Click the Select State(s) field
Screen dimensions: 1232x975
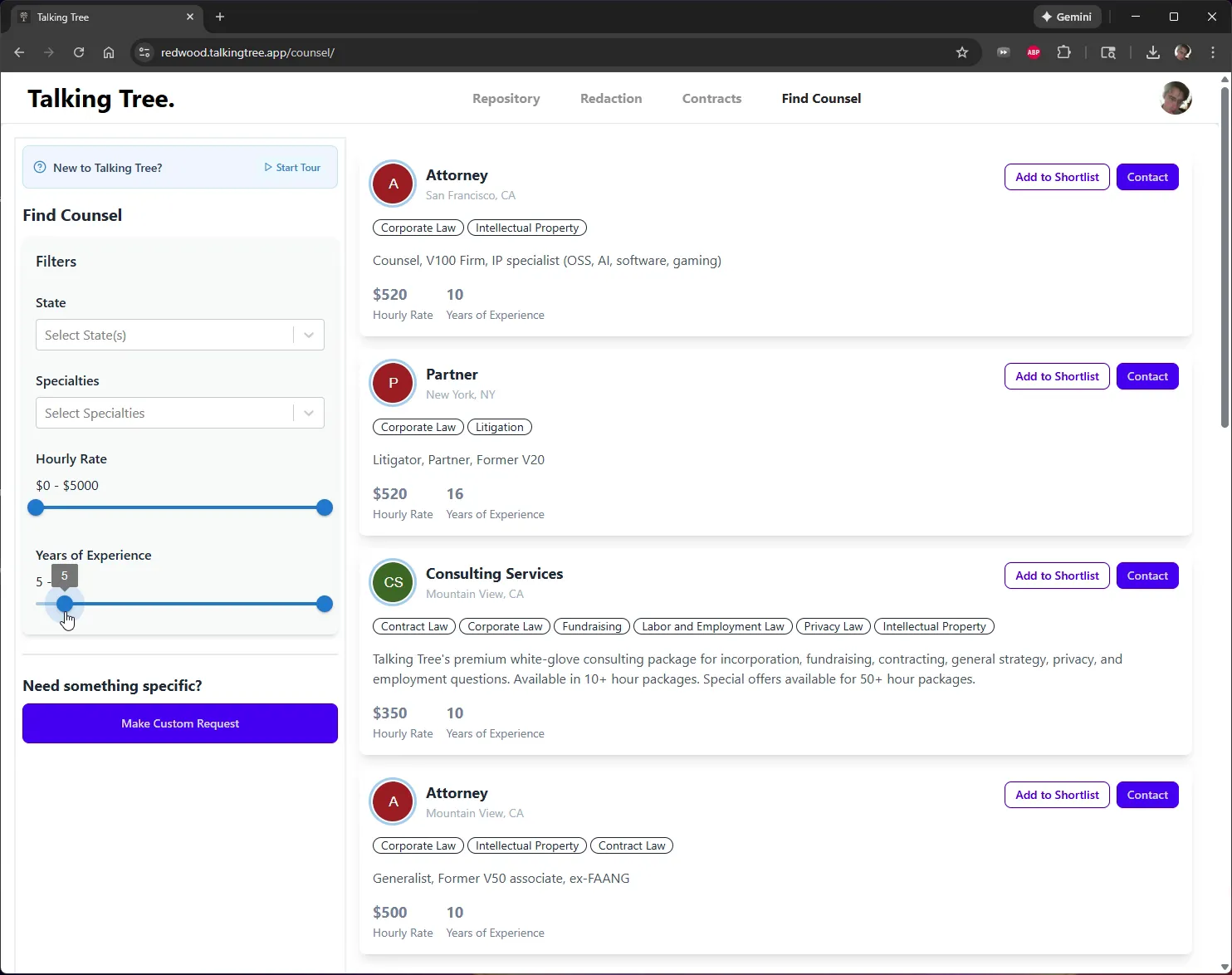(x=180, y=335)
